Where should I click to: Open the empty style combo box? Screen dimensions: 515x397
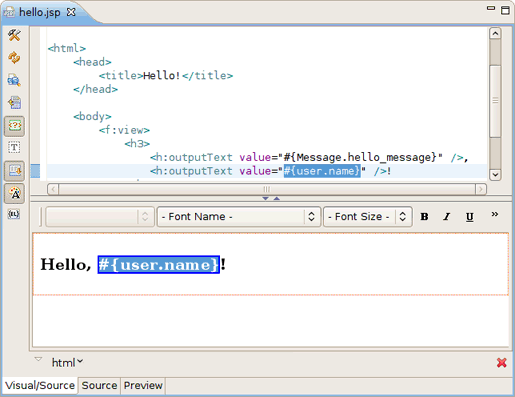point(100,217)
